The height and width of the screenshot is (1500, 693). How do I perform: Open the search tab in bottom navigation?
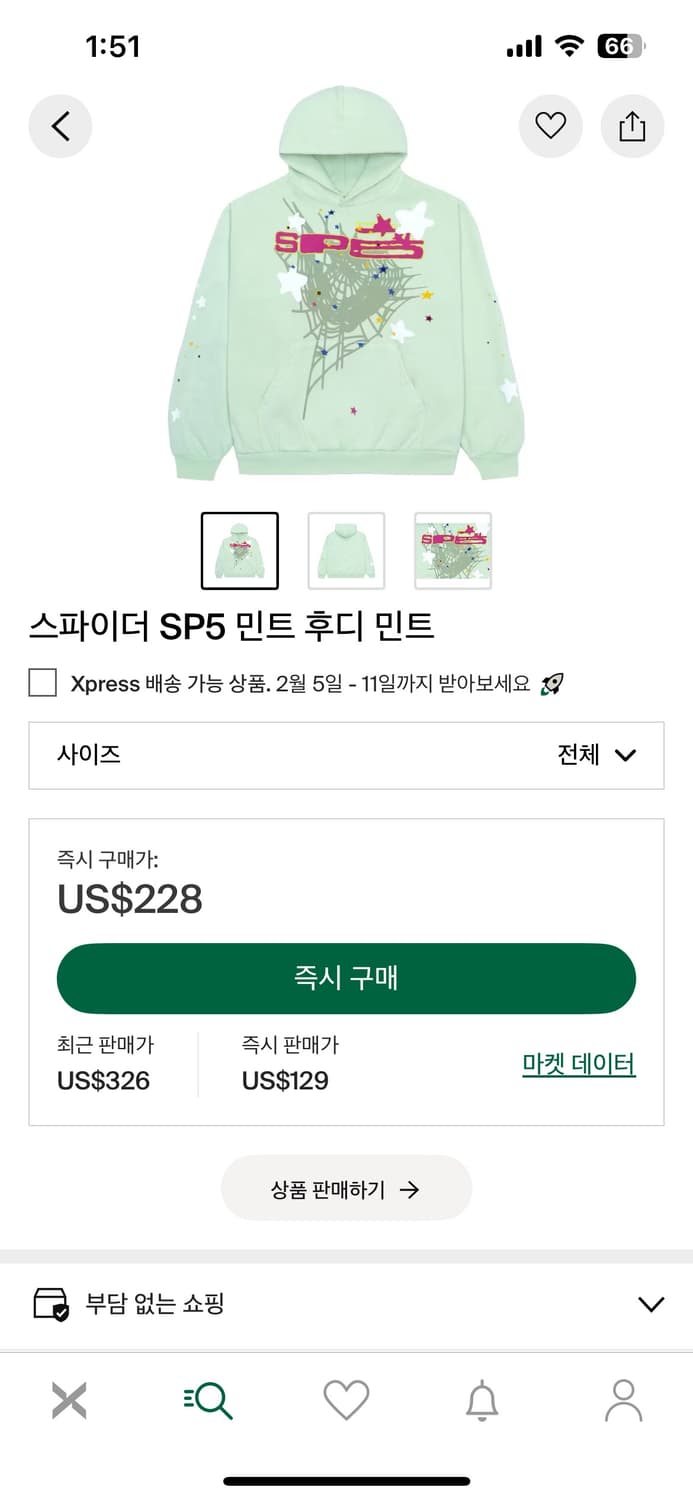coord(208,1400)
